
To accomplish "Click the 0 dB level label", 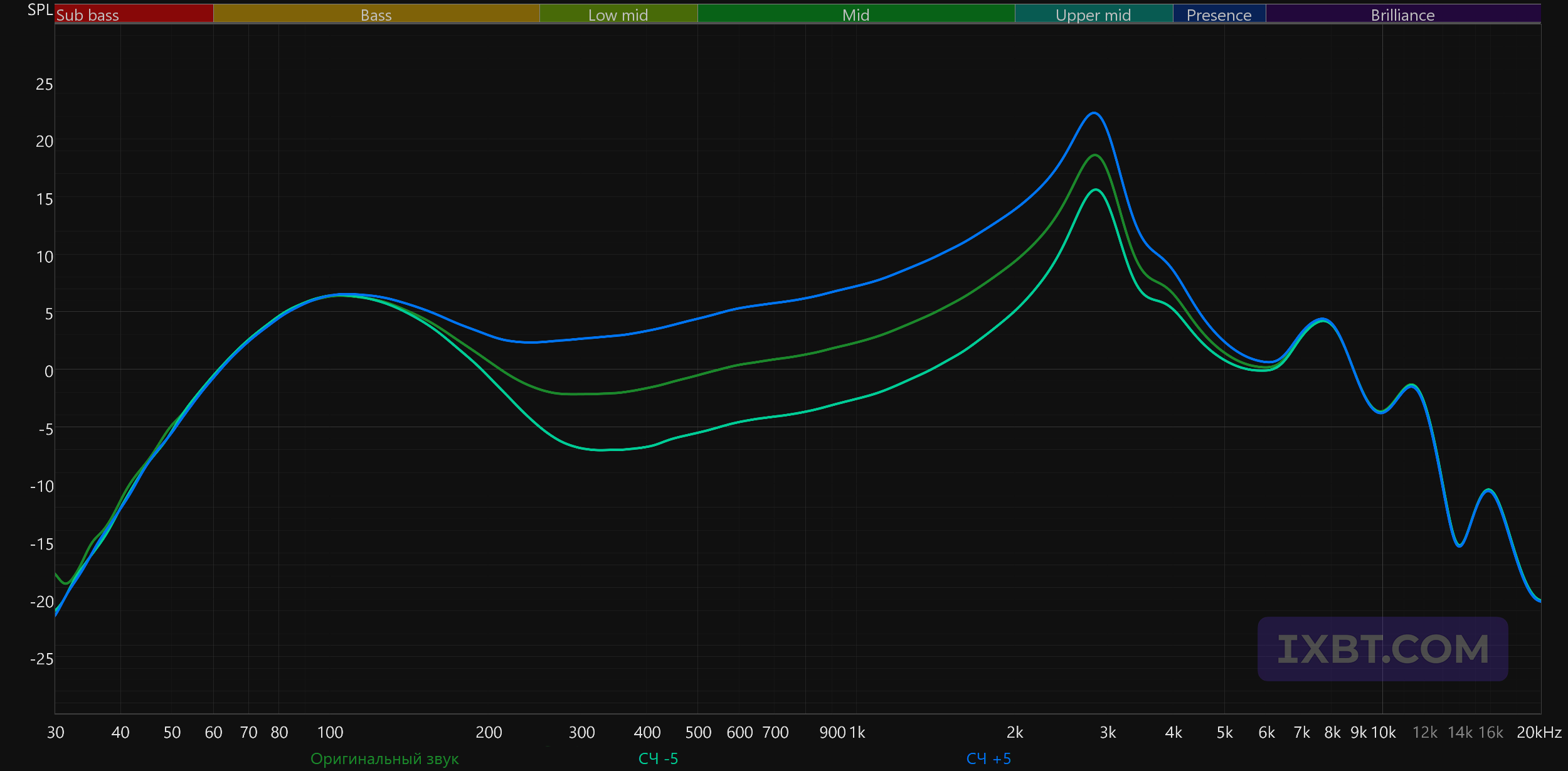I will [x=49, y=371].
